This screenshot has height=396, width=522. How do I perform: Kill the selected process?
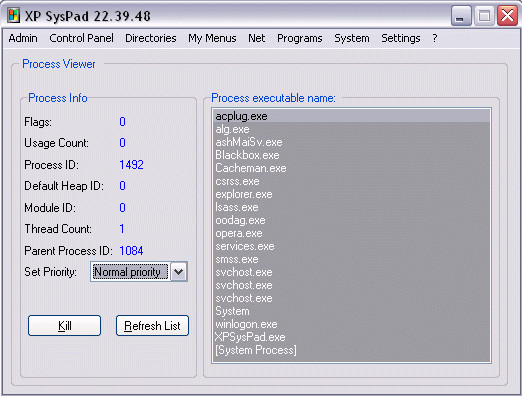click(64, 325)
